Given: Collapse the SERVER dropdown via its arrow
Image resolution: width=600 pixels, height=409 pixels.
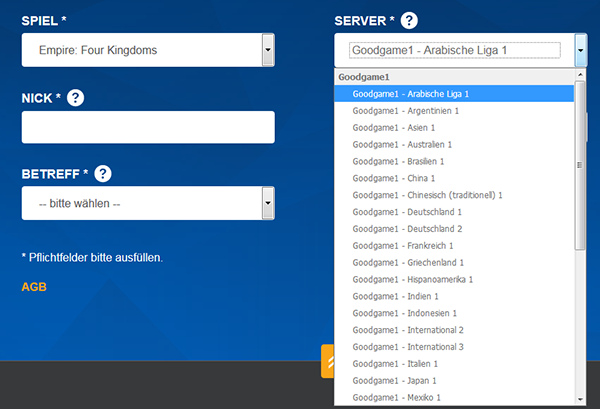Looking at the screenshot, I should (580, 50).
